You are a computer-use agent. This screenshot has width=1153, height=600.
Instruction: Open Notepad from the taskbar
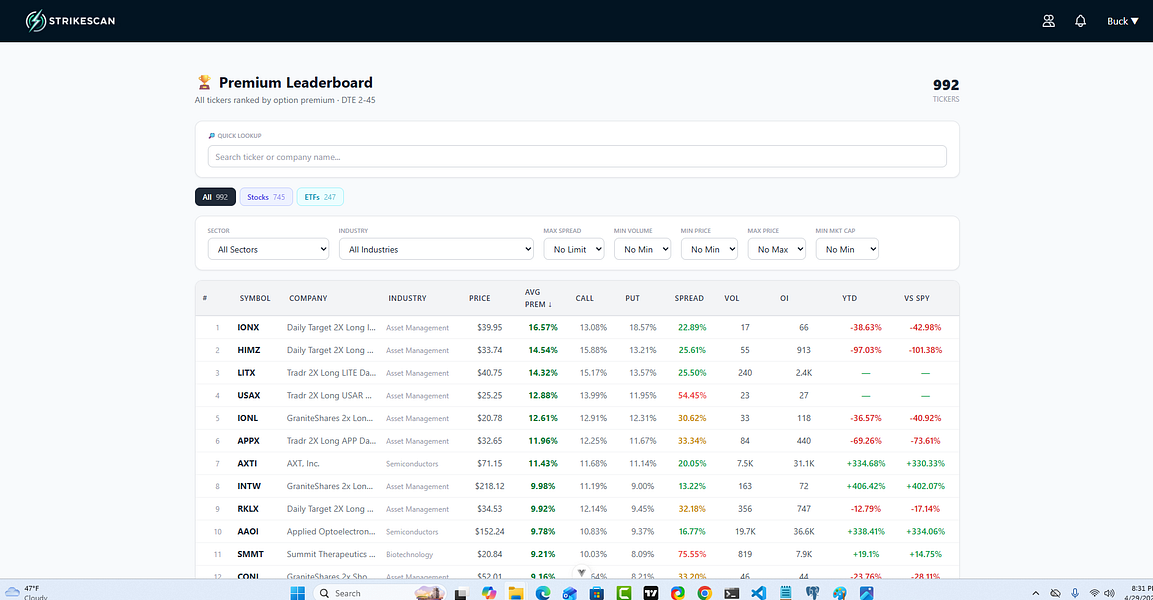[x=785, y=593]
